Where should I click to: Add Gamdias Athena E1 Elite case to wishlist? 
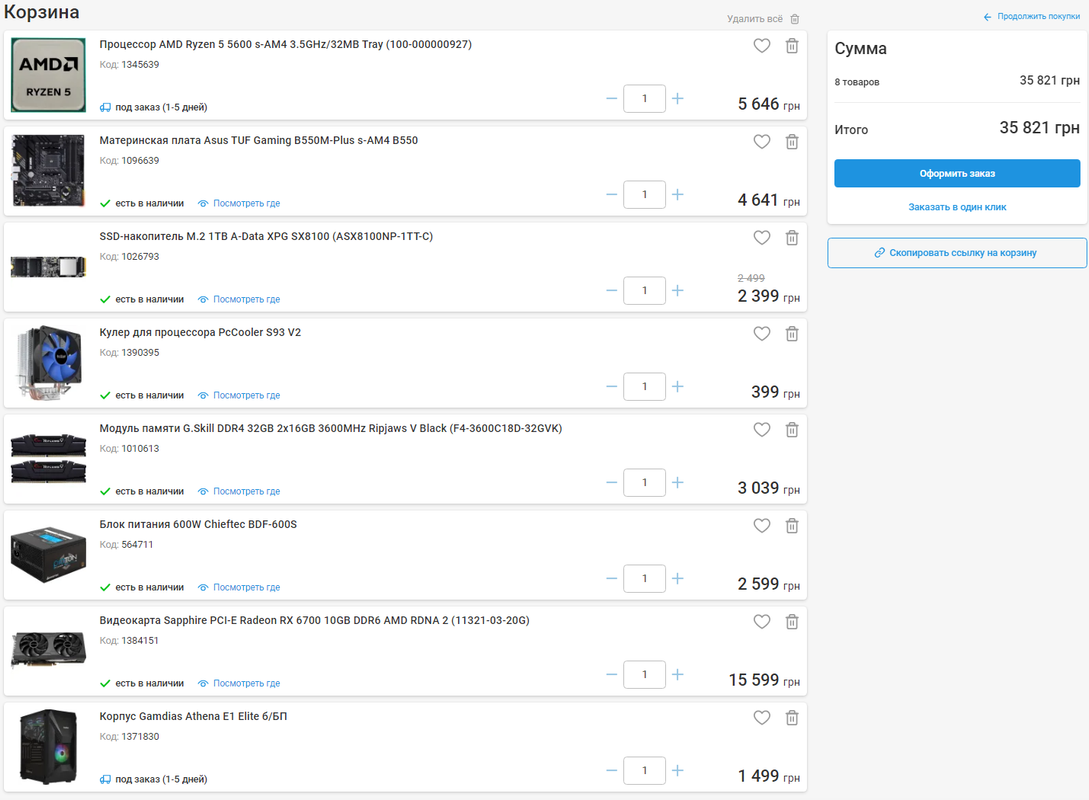[x=762, y=717]
